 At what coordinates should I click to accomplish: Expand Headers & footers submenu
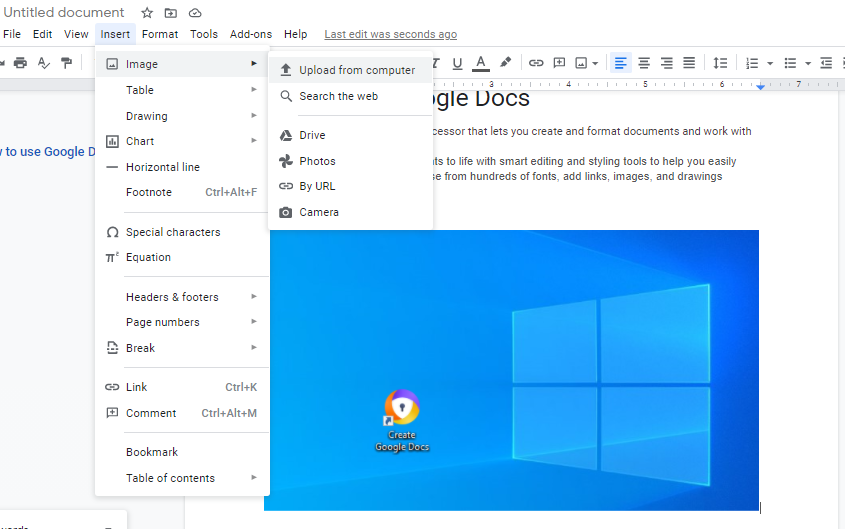(x=182, y=297)
